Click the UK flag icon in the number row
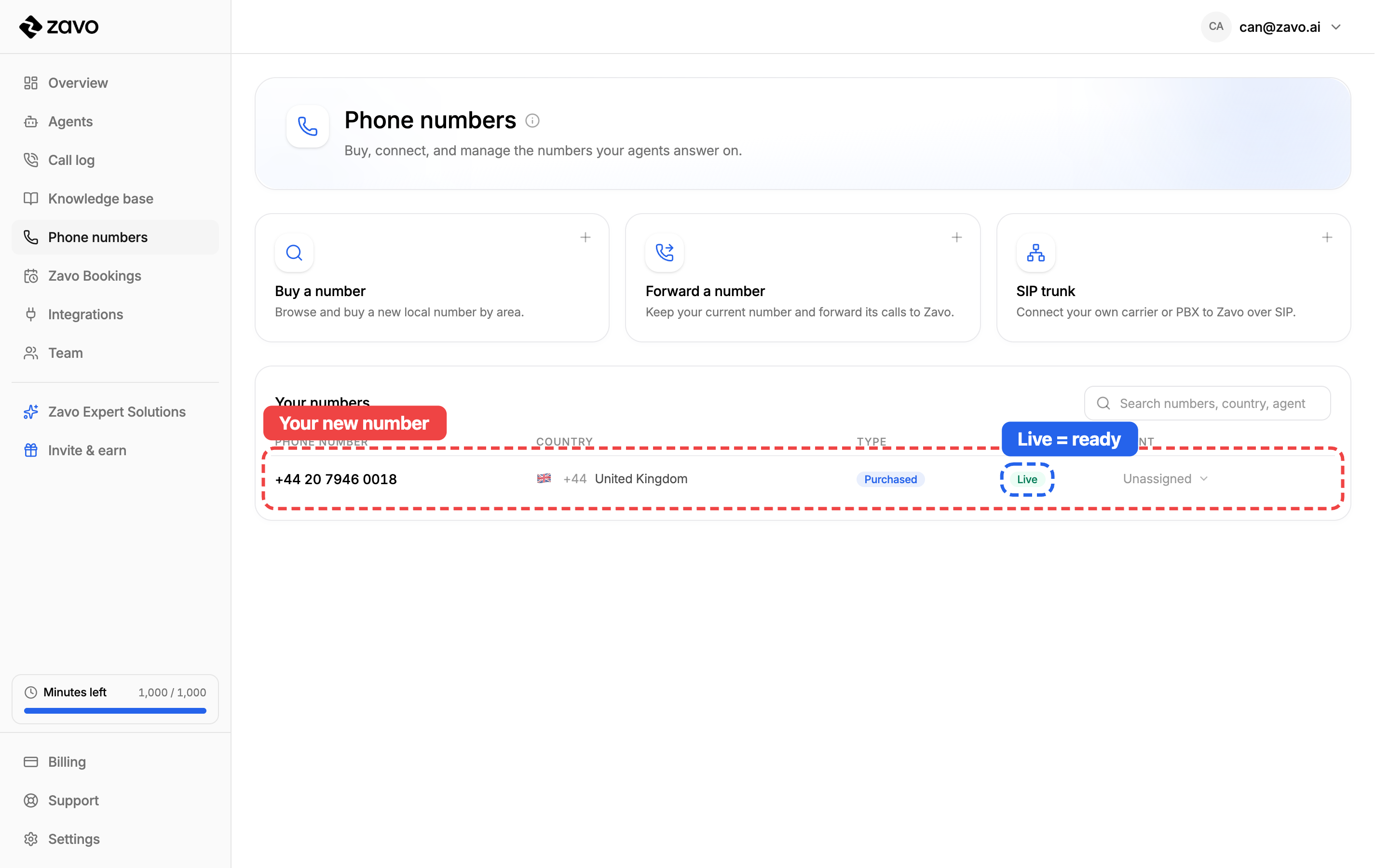Image resolution: width=1389 pixels, height=868 pixels. [x=544, y=478]
